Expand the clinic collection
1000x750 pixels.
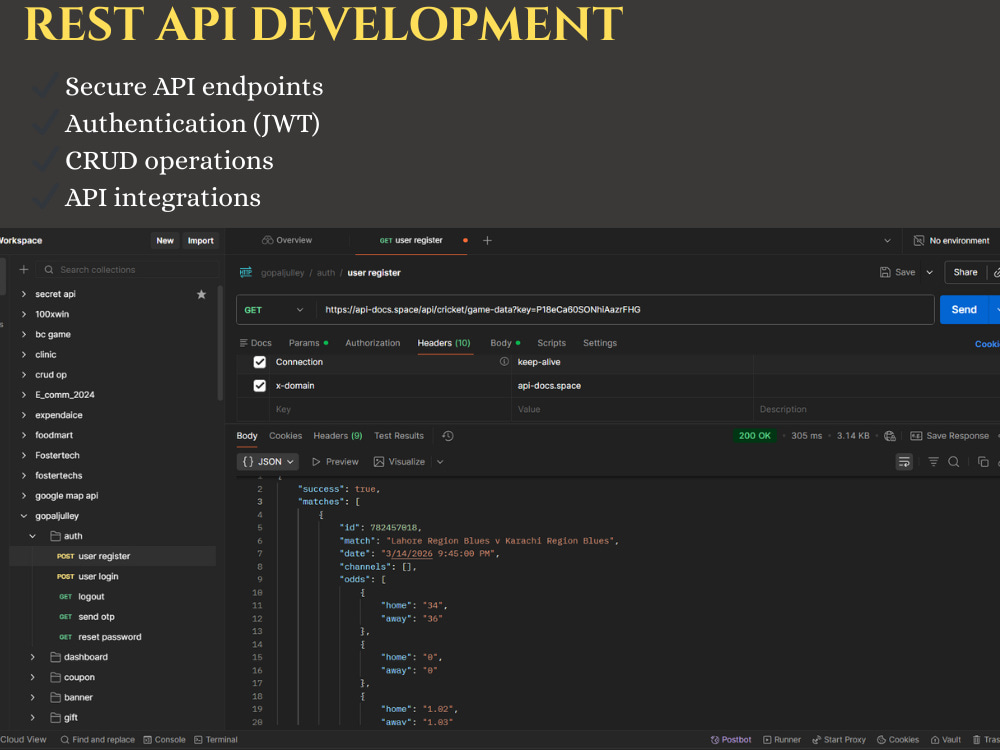point(24,355)
